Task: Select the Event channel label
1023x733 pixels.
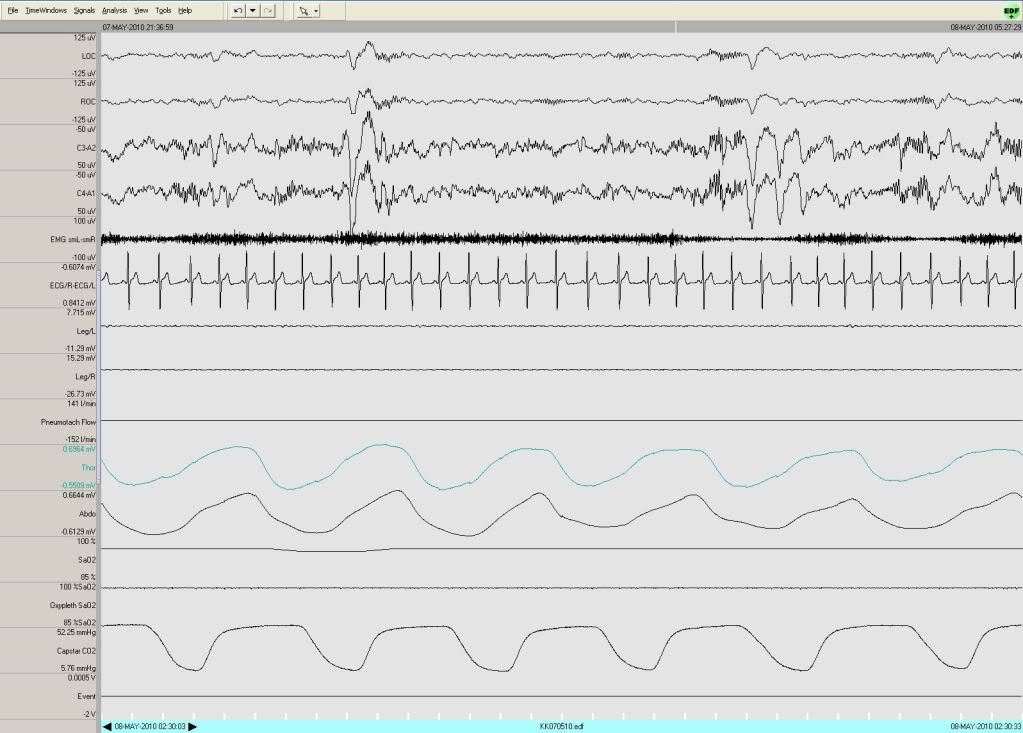Action: [86, 696]
